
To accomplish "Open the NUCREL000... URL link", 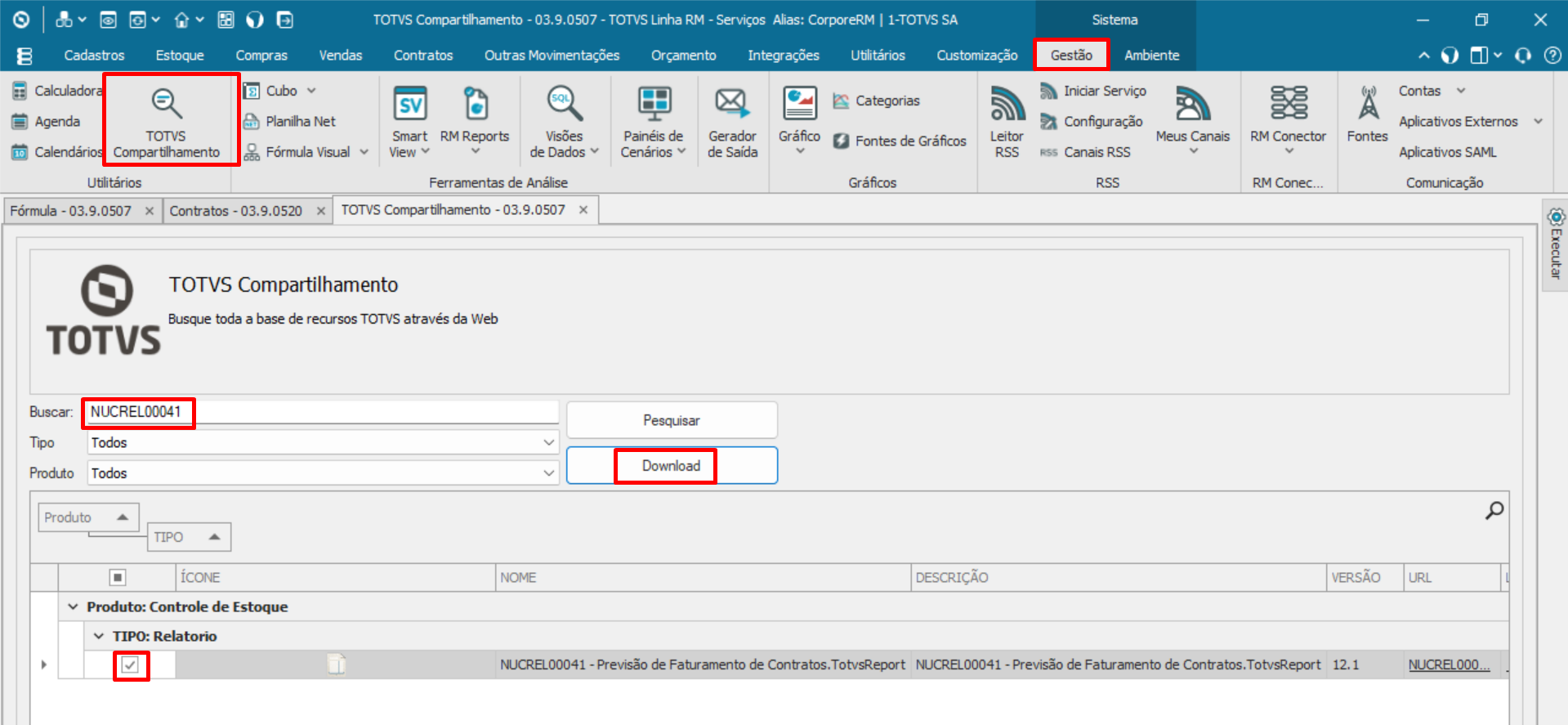I will [1449, 665].
